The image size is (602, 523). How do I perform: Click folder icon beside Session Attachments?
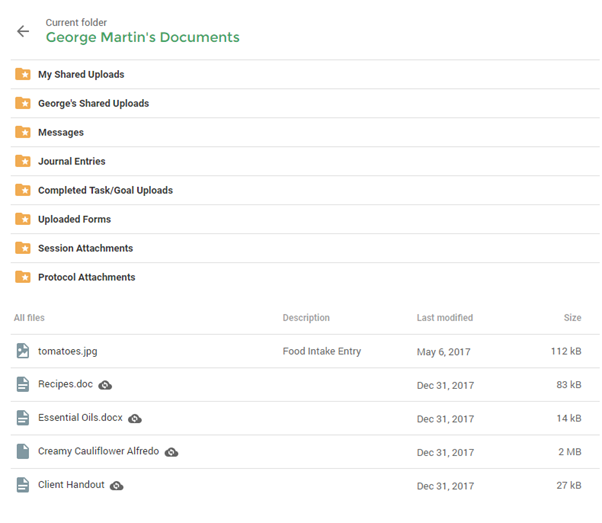coord(23,248)
